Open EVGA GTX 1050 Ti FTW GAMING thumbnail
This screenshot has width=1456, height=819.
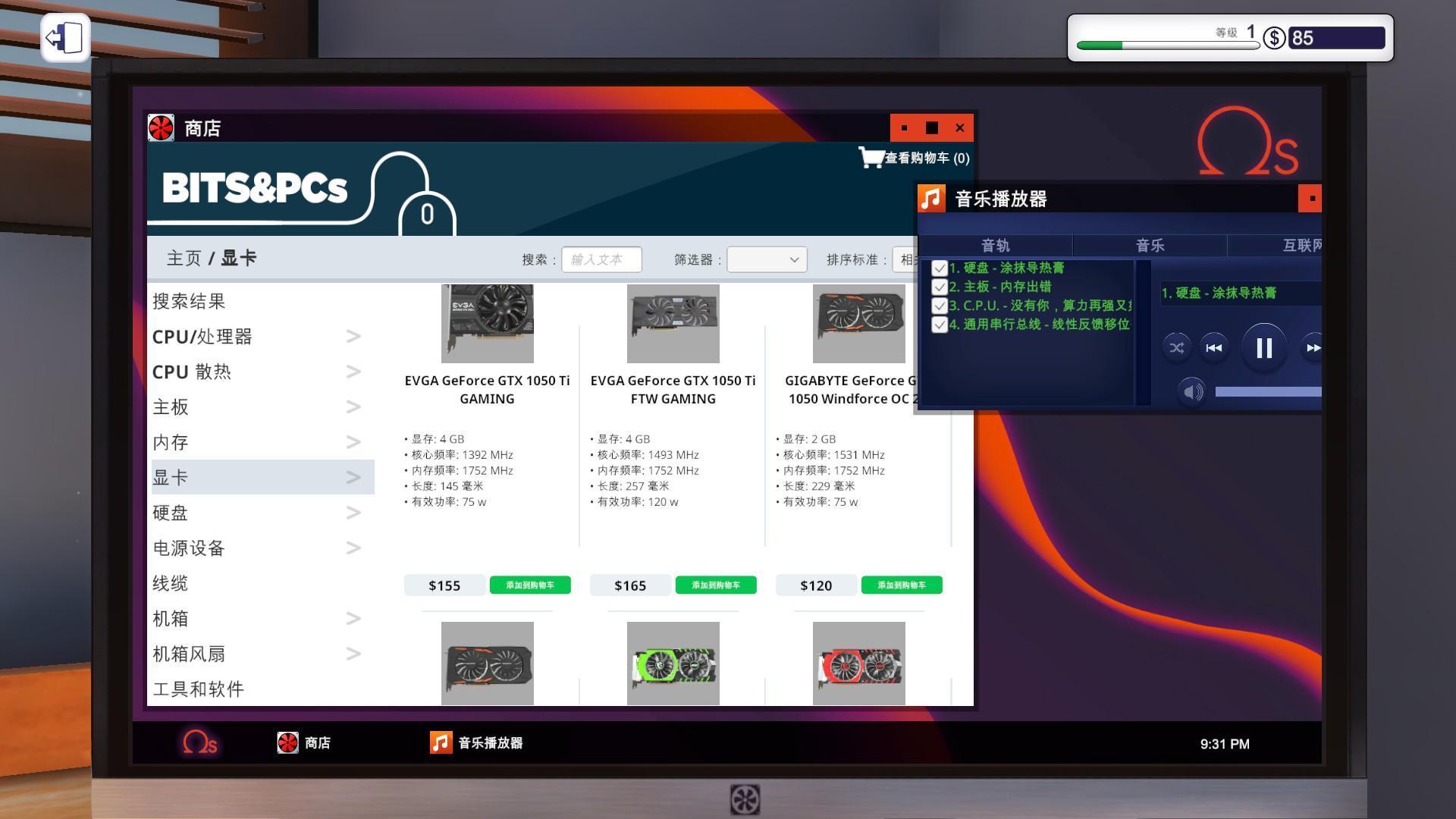click(673, 323)
